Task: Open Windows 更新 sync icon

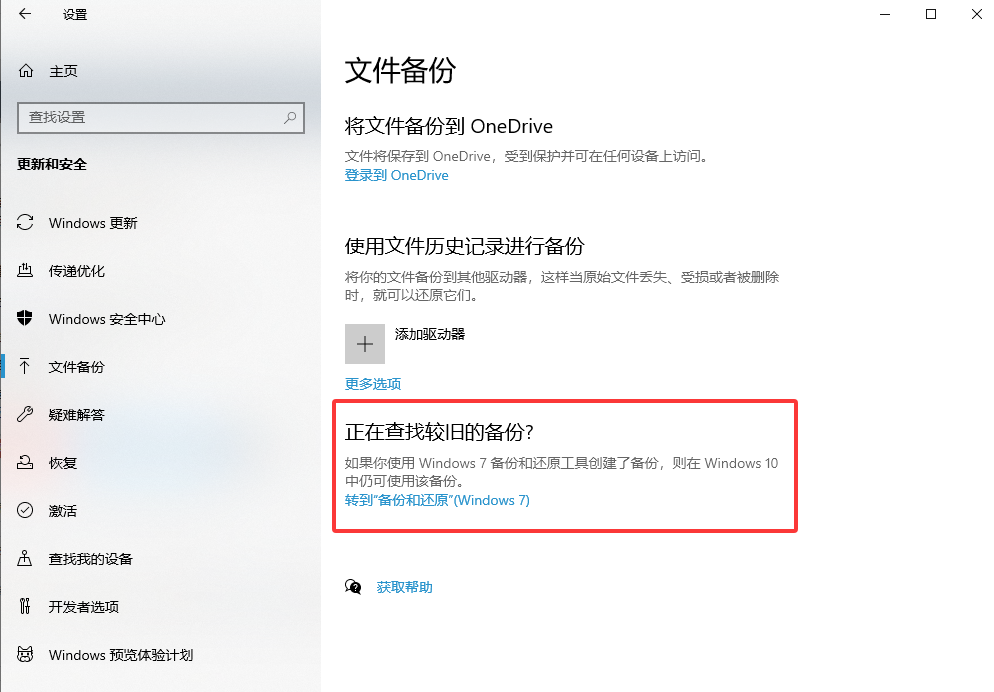Action: pyautogui.click(x=25, y=222)
